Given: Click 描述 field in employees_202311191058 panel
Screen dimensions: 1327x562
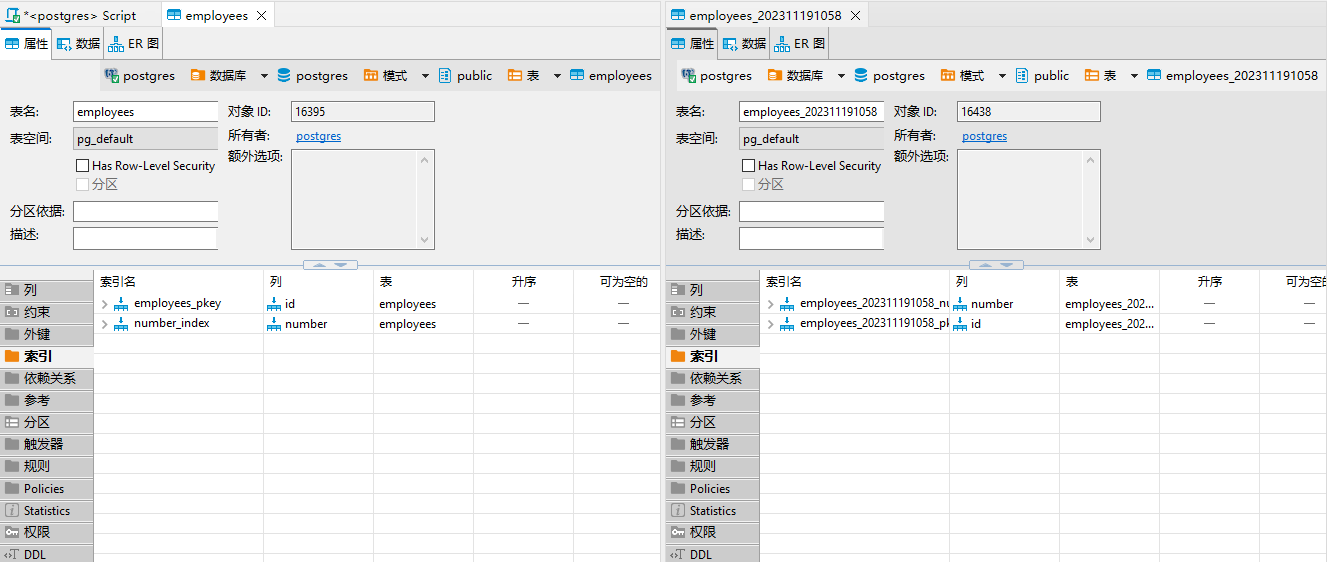Looking at the screenshot, I should click(811, 238).
